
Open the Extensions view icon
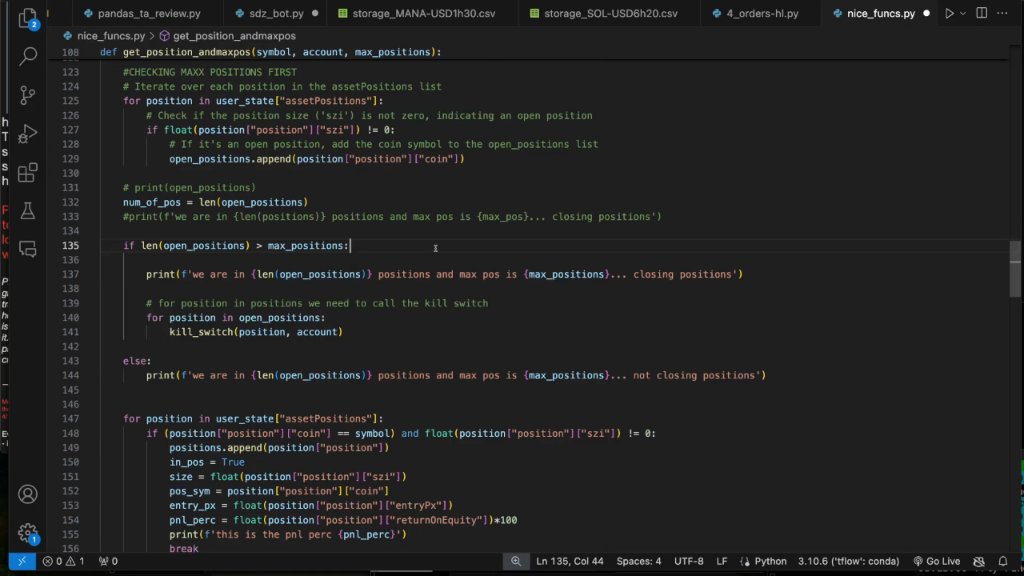click(27, 172)
